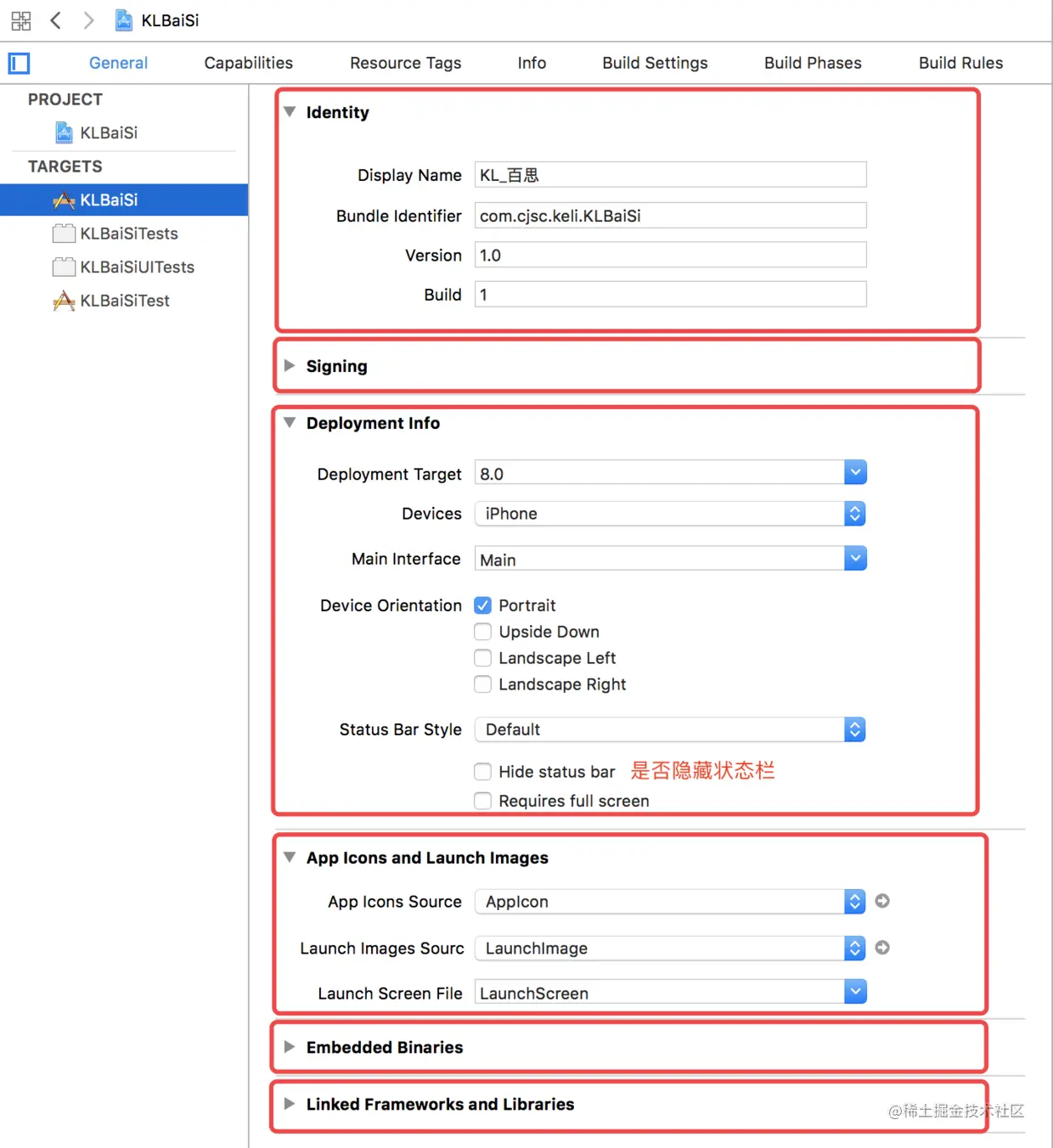Viewport: 1053px width, 1148px height.
Task: Enable Requires full screen
Action: 482,801
